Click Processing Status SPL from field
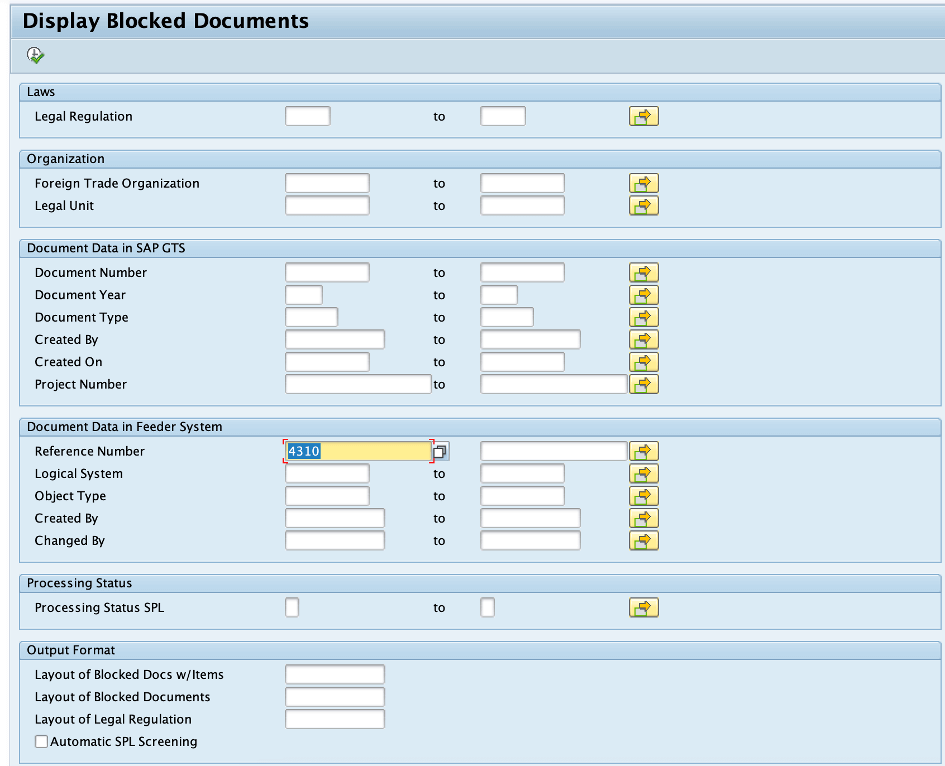 [292, 607]
